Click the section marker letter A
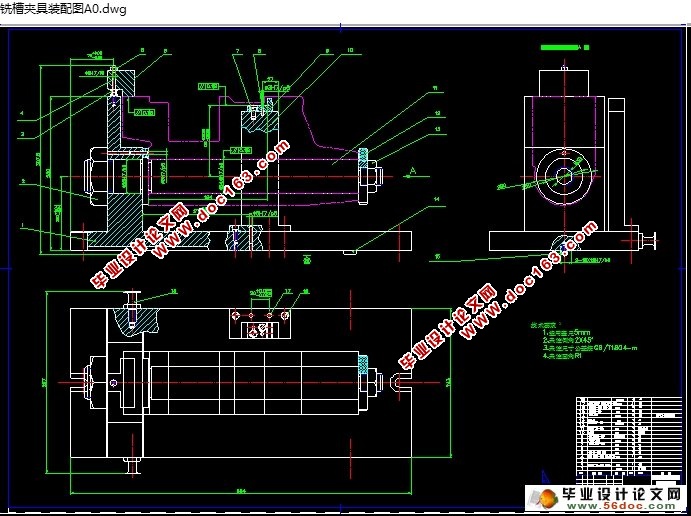 click(412, 172)
